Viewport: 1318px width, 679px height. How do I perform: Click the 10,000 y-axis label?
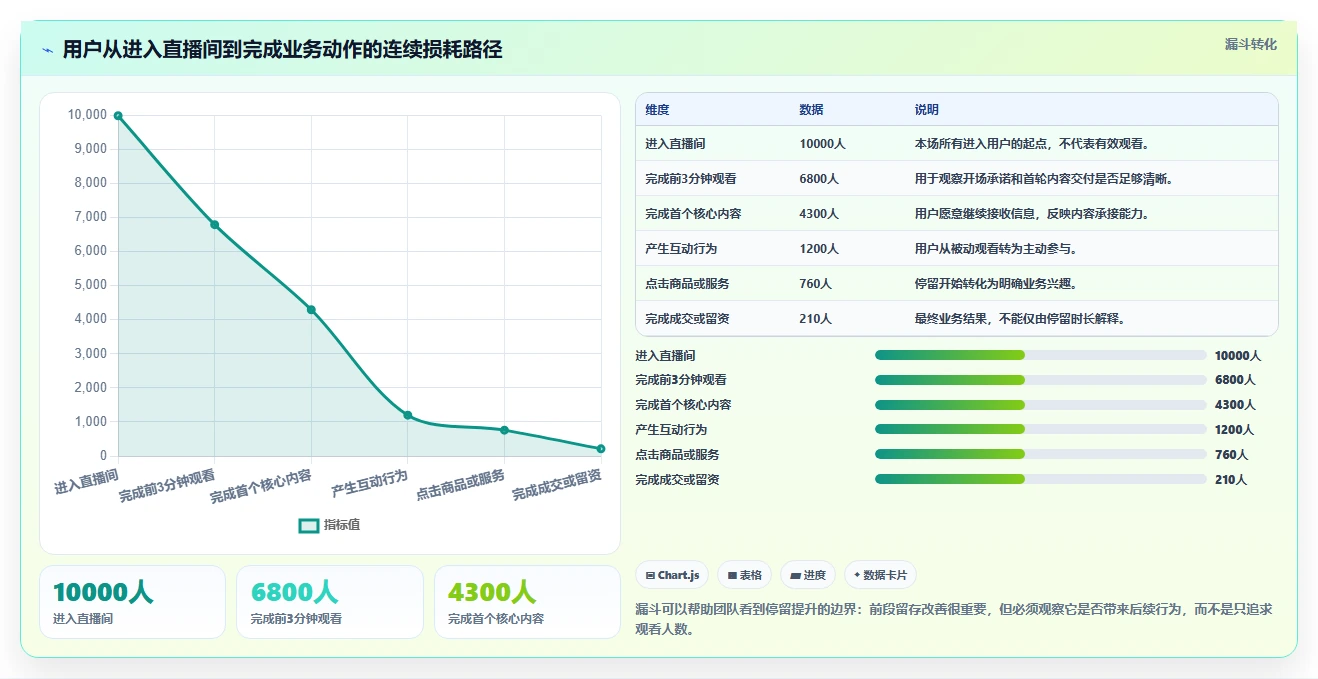coord(87,115)
